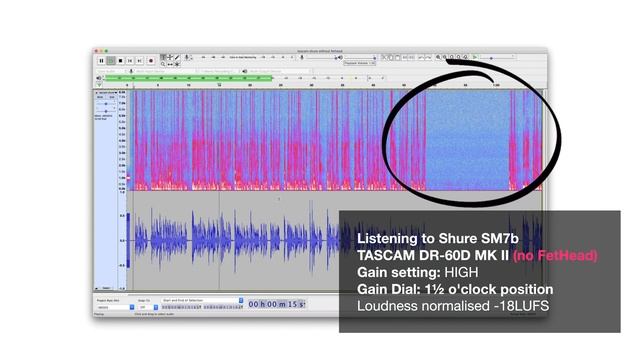Screen dimensions: 640x360
Task: Click the Cut scissors icon
Action: [x=384, y=58]
